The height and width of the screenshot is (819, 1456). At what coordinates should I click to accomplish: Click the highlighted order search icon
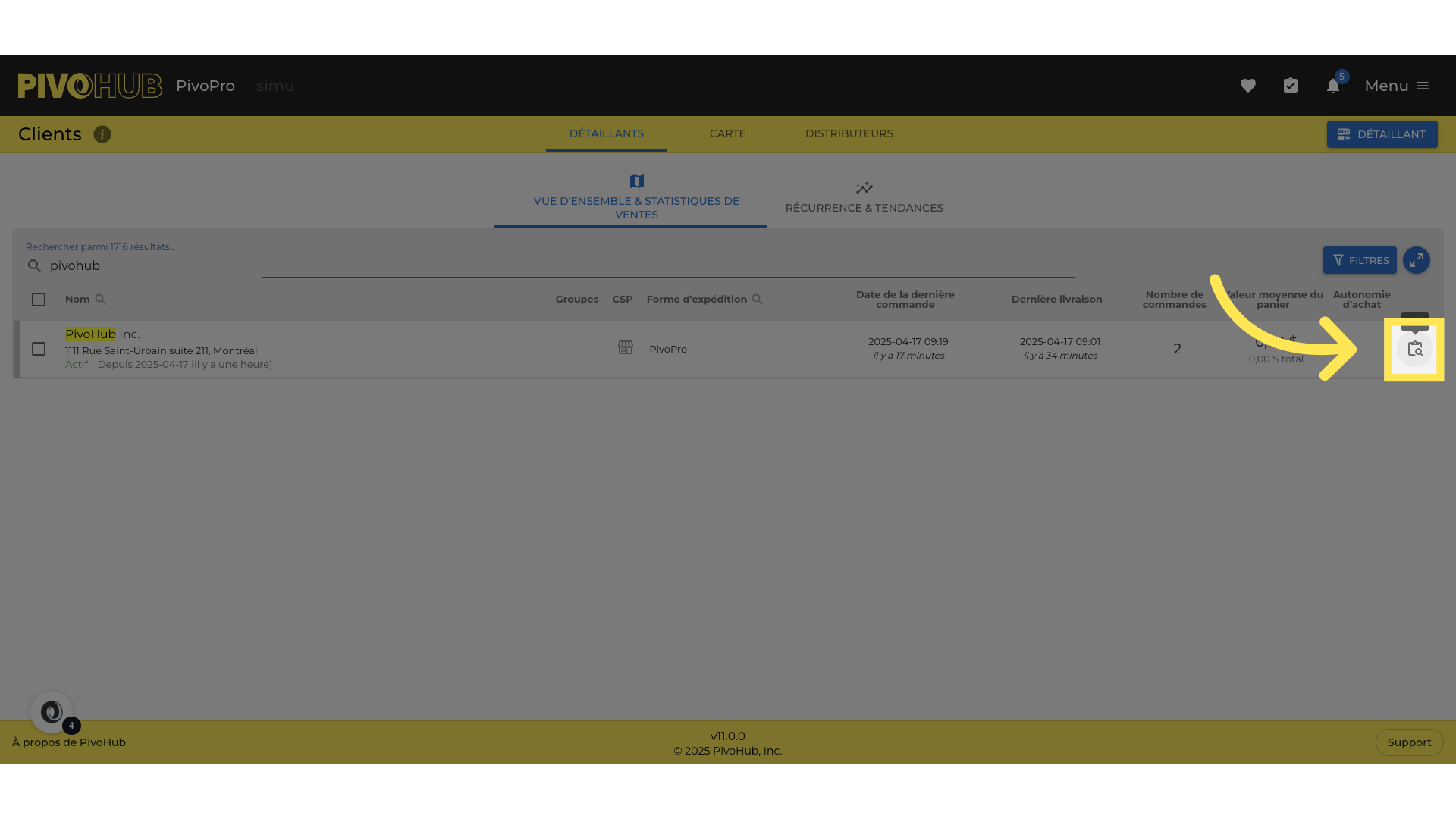pyautogui.click(x=1414, y=350)
